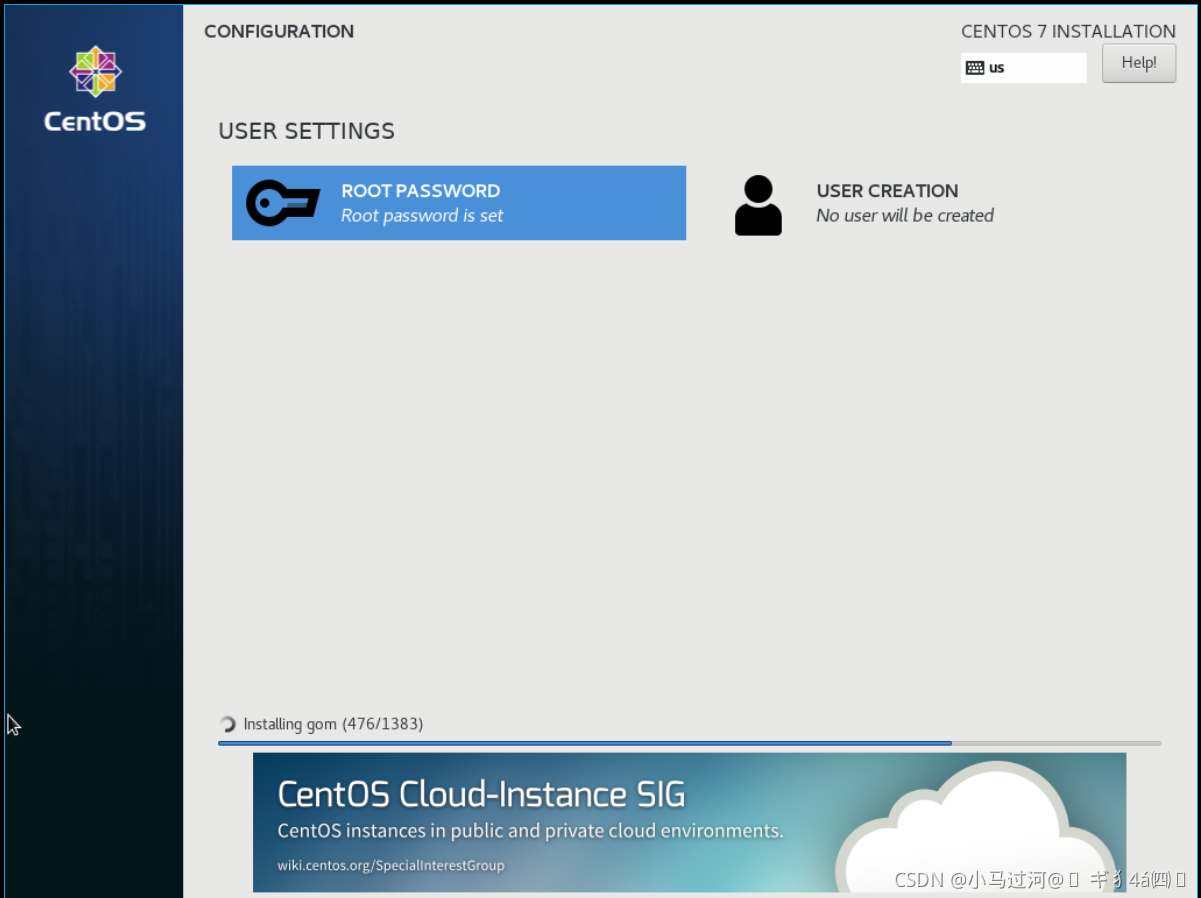Click the user creation person icon
This screenshot has height=898, width=1201.
758,205
